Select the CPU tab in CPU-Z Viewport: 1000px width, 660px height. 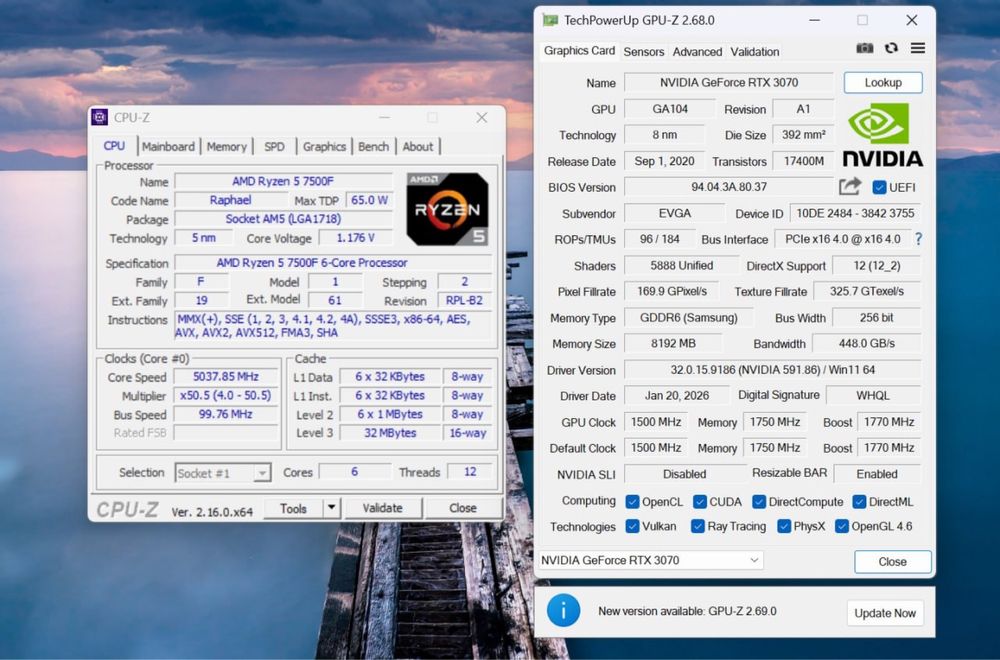114,145
